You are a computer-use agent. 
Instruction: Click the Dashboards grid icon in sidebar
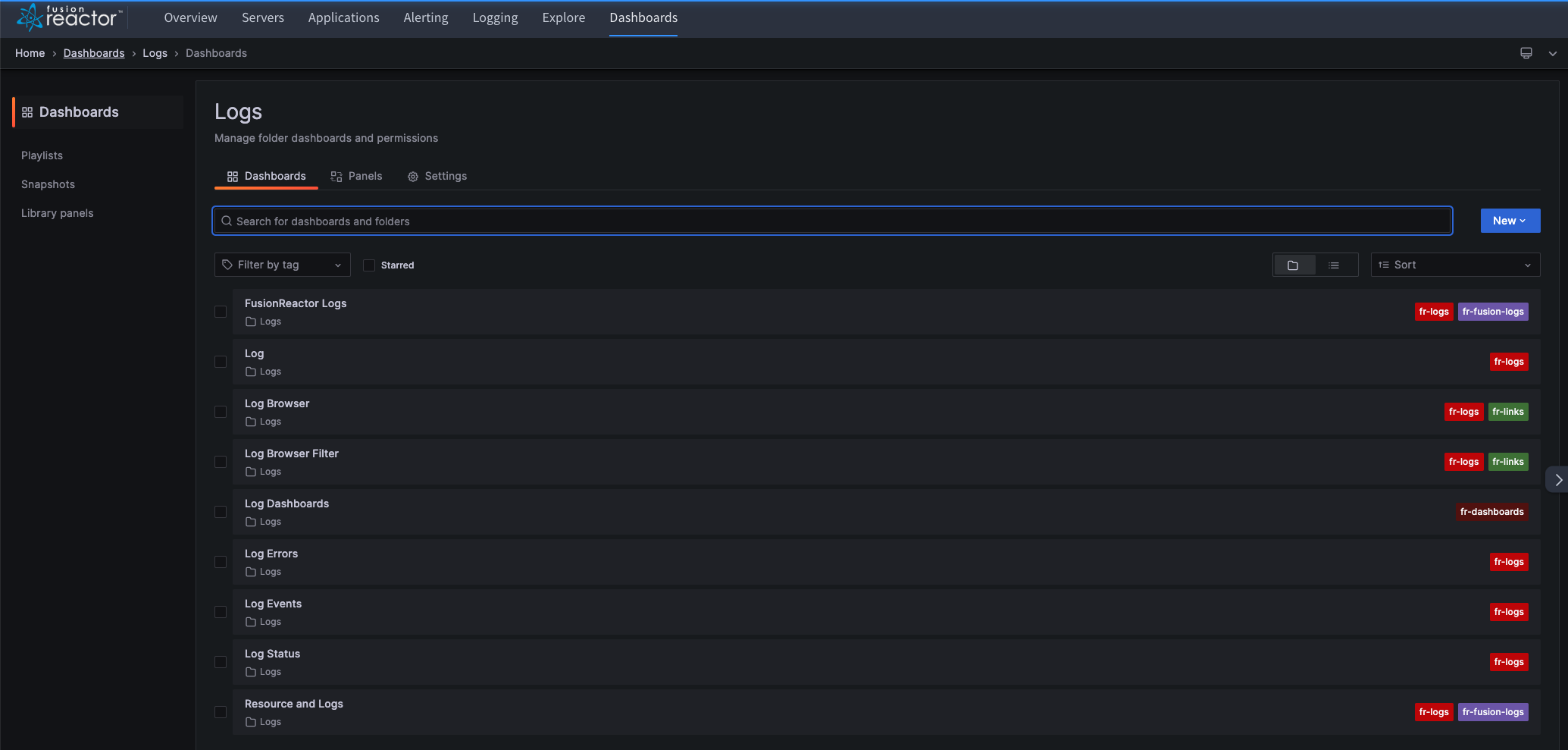click(27, 112)
